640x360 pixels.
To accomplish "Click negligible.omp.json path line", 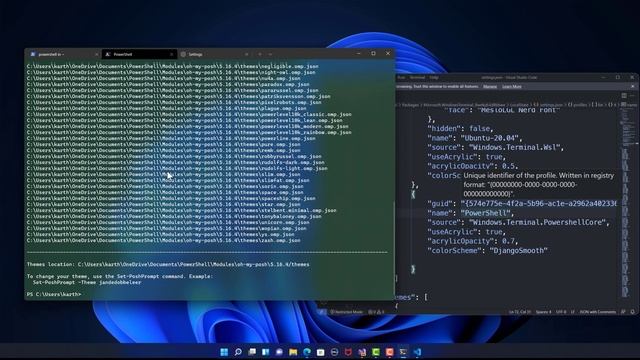I will [173, 66].
